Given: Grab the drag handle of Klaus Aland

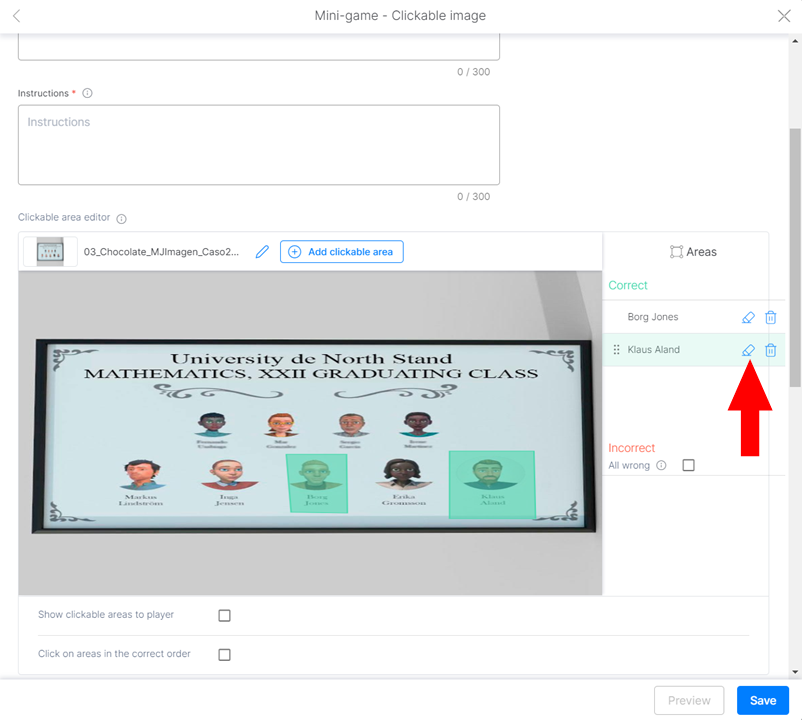Looking at the screenshot, I should click(x=616, y=350).
